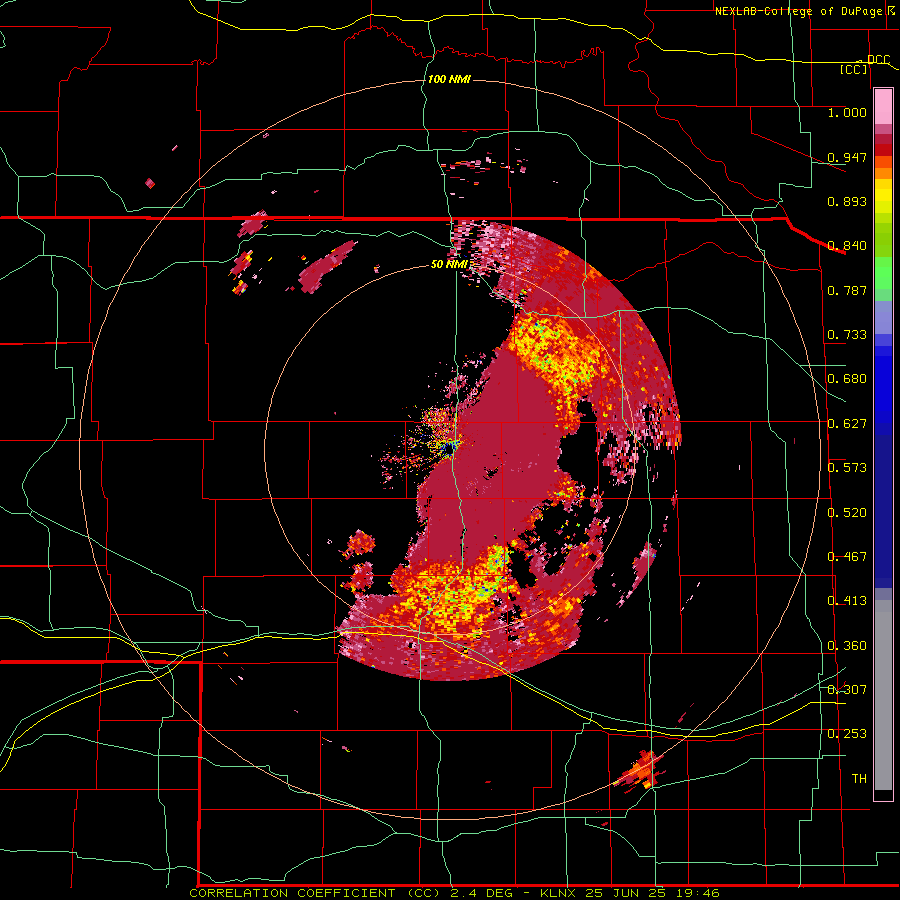The image size is (900, 900).
Task: Click the 0.413 legend value
Action: [847, 601]
